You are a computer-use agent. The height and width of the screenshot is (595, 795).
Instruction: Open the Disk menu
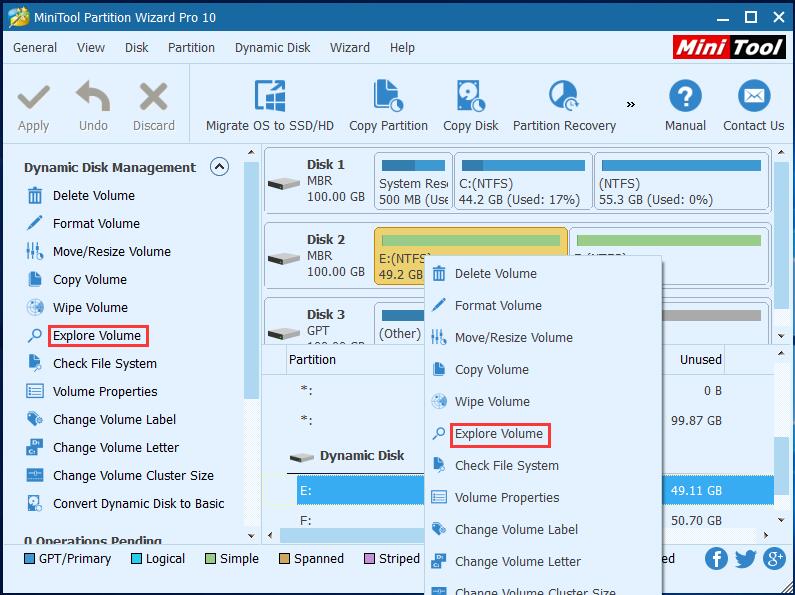(136, 48)
